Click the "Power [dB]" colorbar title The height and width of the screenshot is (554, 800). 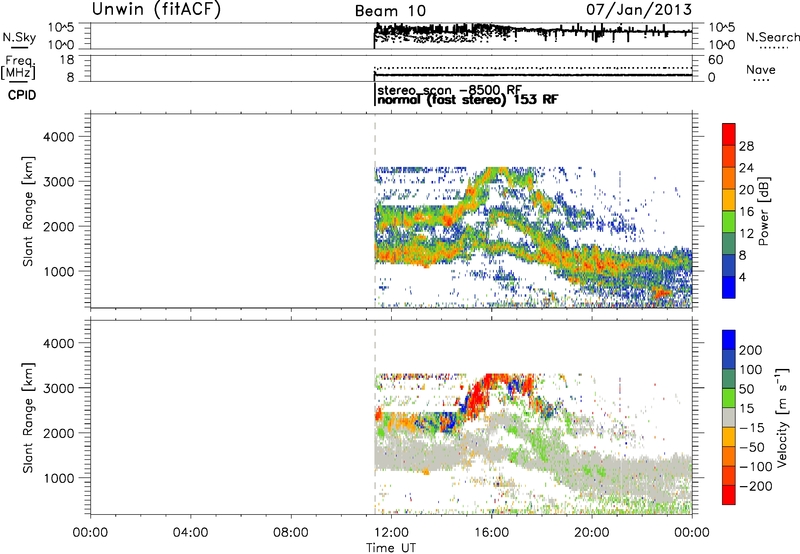tap(763, 211)
